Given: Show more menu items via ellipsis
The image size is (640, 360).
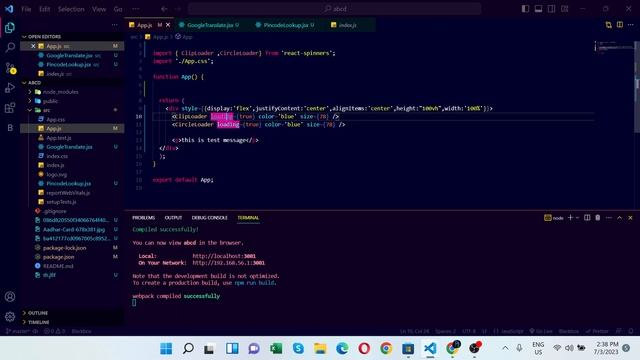Looking at the screenshot, I should tap(136, 9).
